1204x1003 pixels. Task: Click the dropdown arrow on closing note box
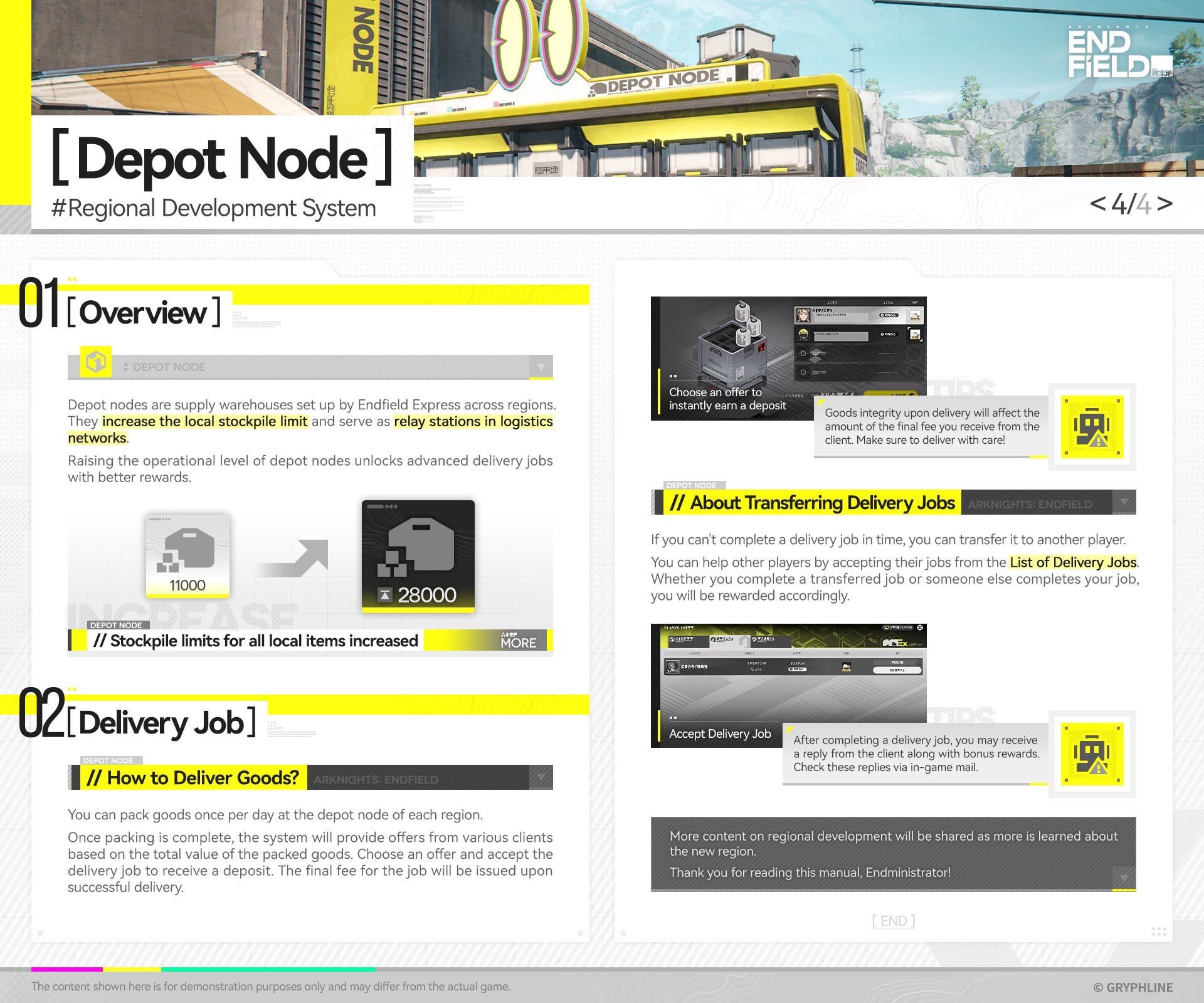pyautogui.click(x=1124, y=878)
